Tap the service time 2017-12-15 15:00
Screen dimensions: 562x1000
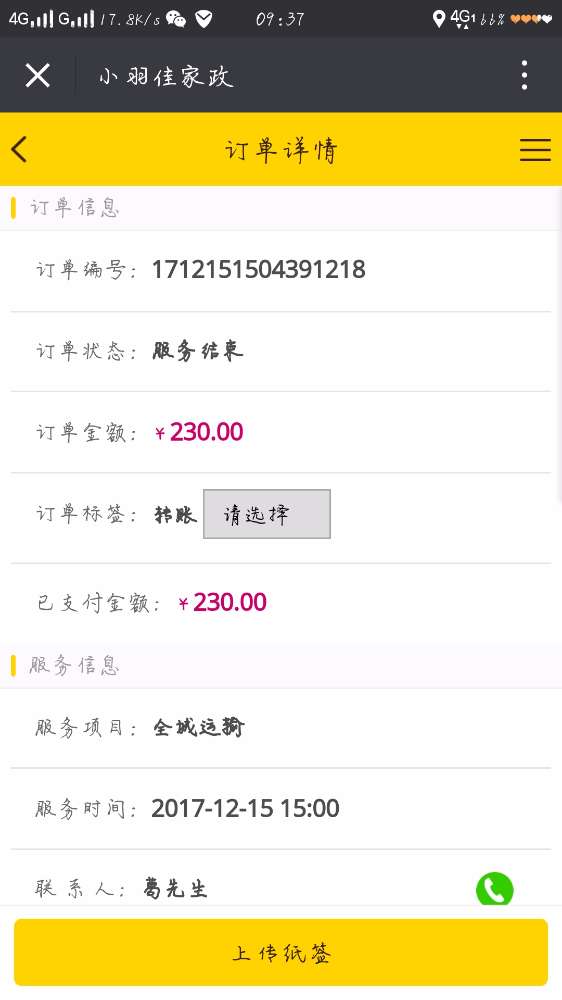(x=245, y=809)
